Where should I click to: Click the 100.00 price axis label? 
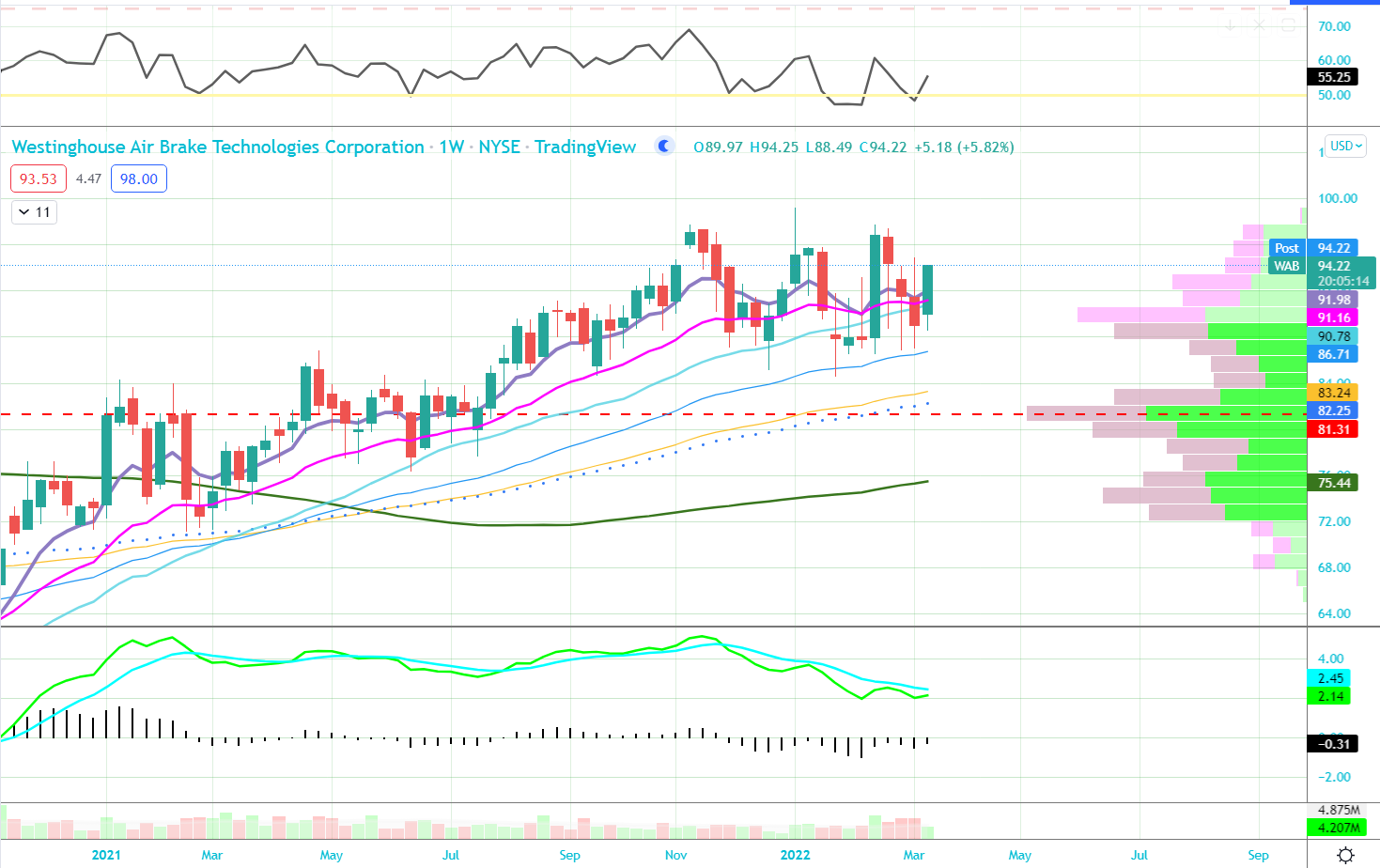tap(1338, 198)
